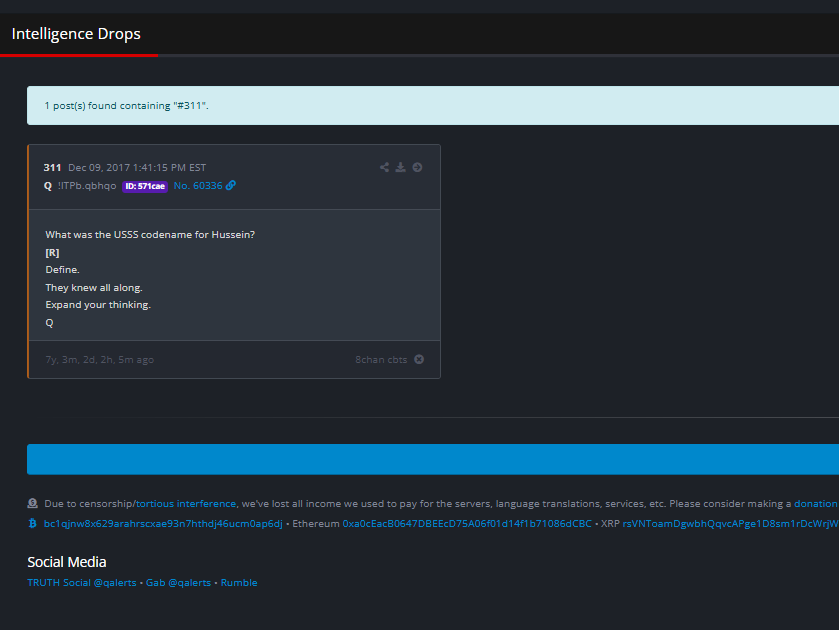Click the timestamp Dec 09, 2017 1:41:15 PM EST
This screenshot has height=630, width=839.
[x=137, y=168]
